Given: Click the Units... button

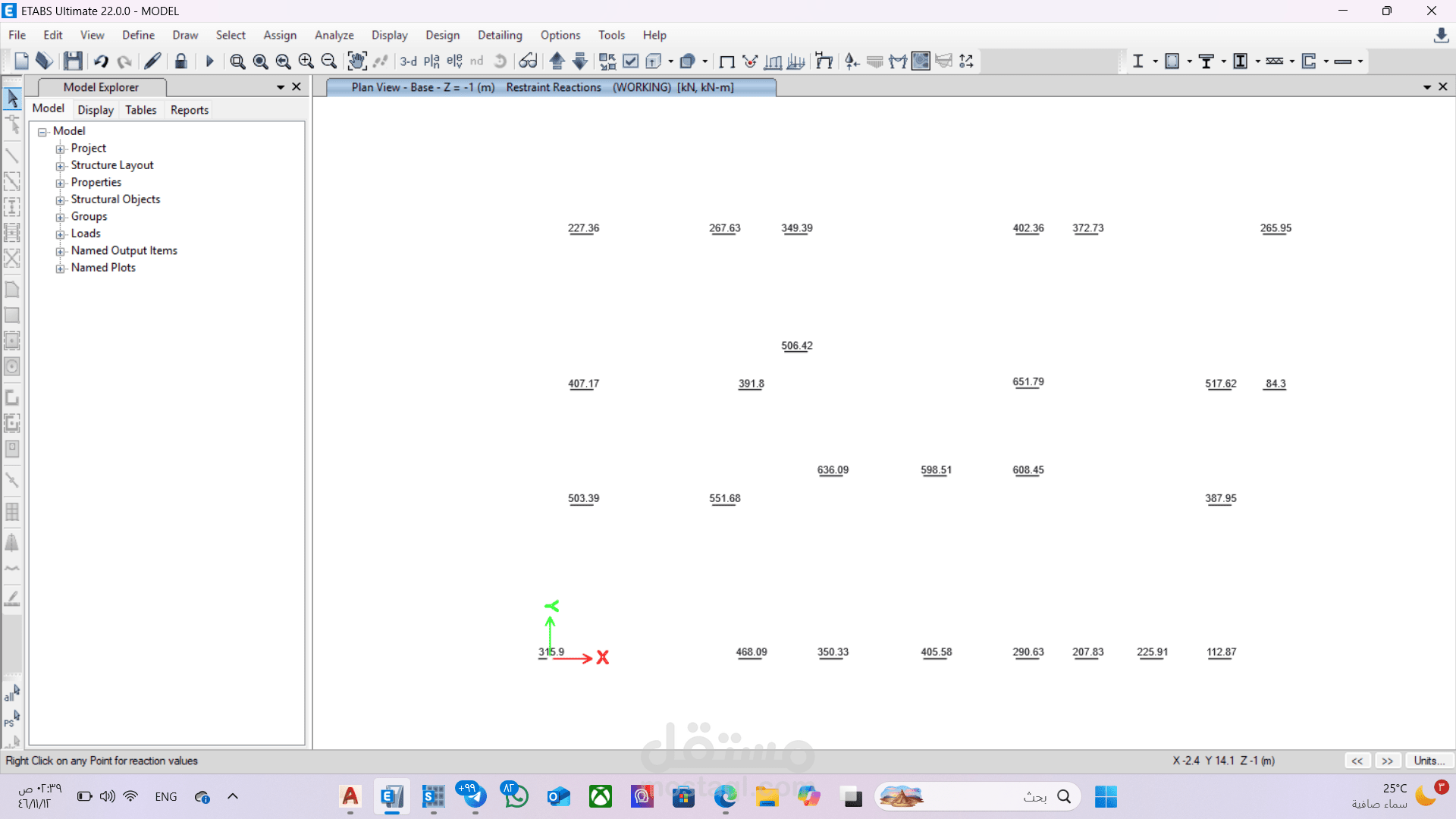Looking at the screenshot, I should 1428,761.
